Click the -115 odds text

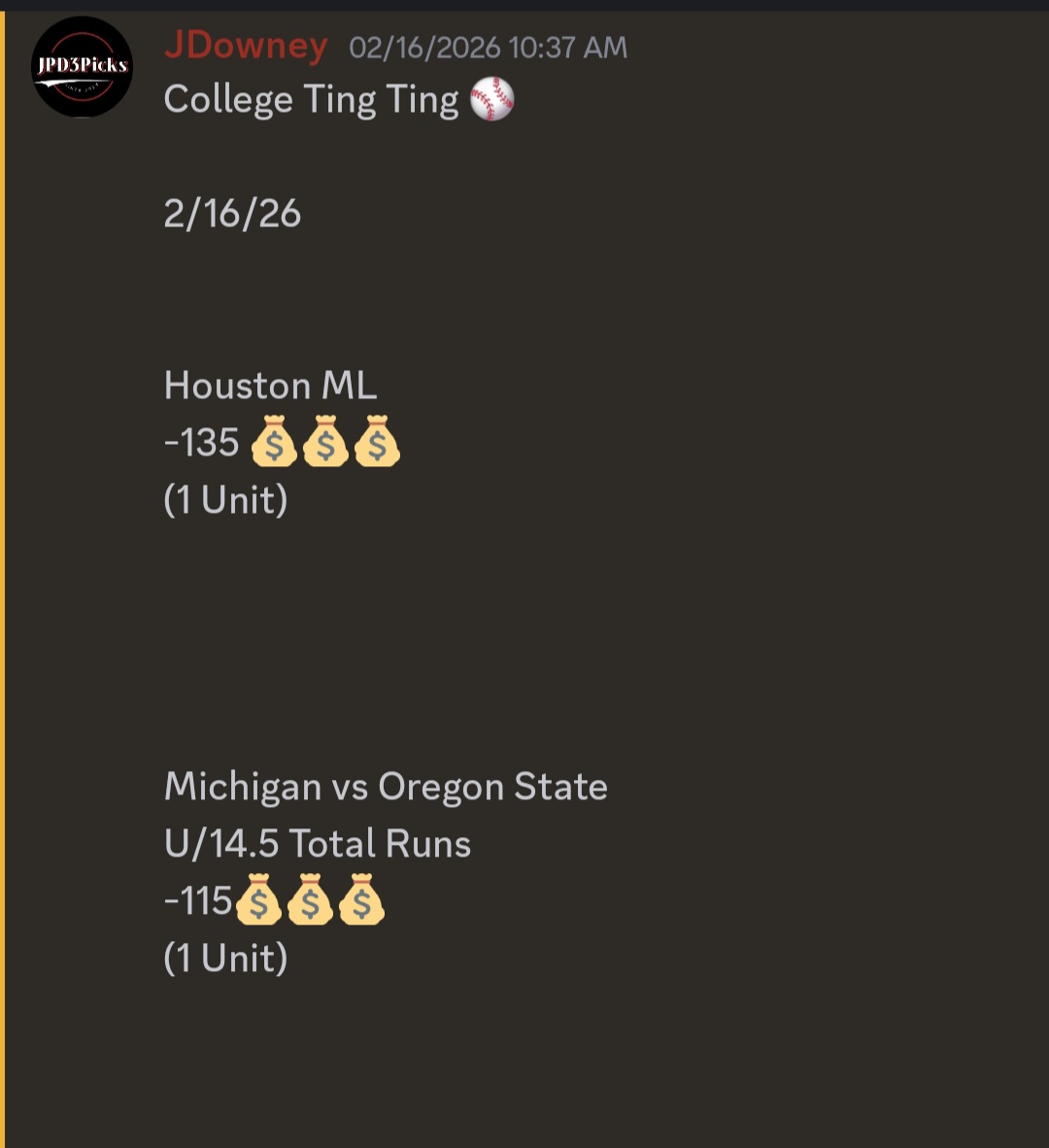point(198,901)
